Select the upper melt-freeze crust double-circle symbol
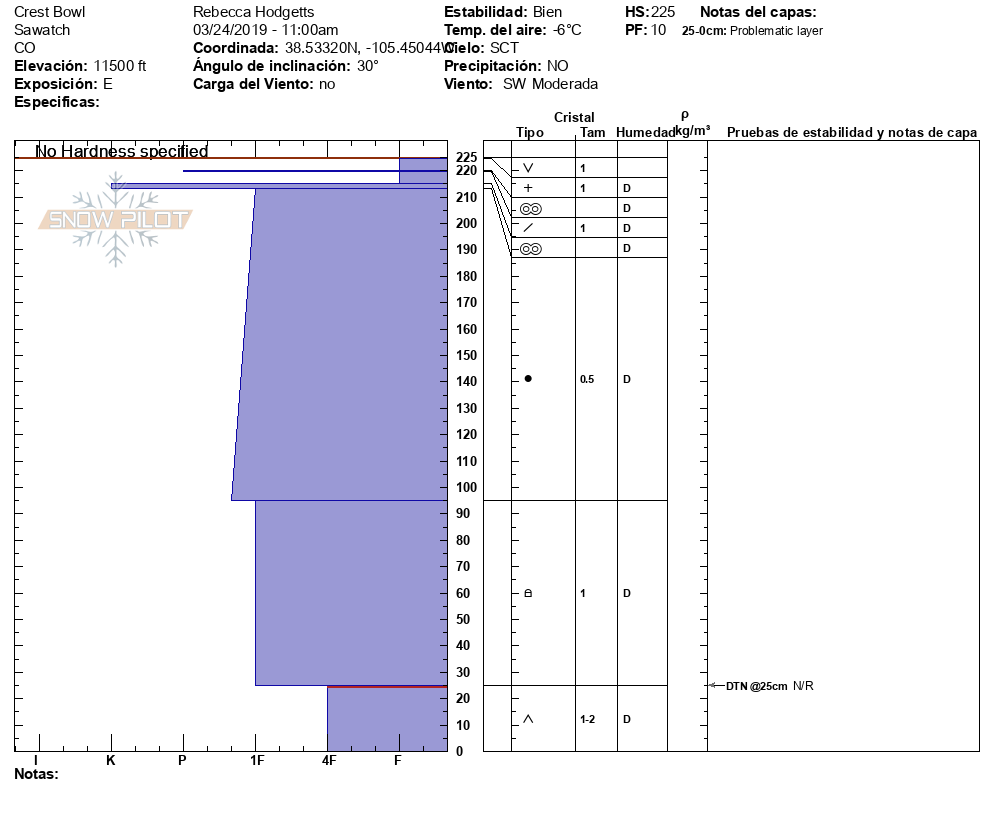 (x=531, y=209)
